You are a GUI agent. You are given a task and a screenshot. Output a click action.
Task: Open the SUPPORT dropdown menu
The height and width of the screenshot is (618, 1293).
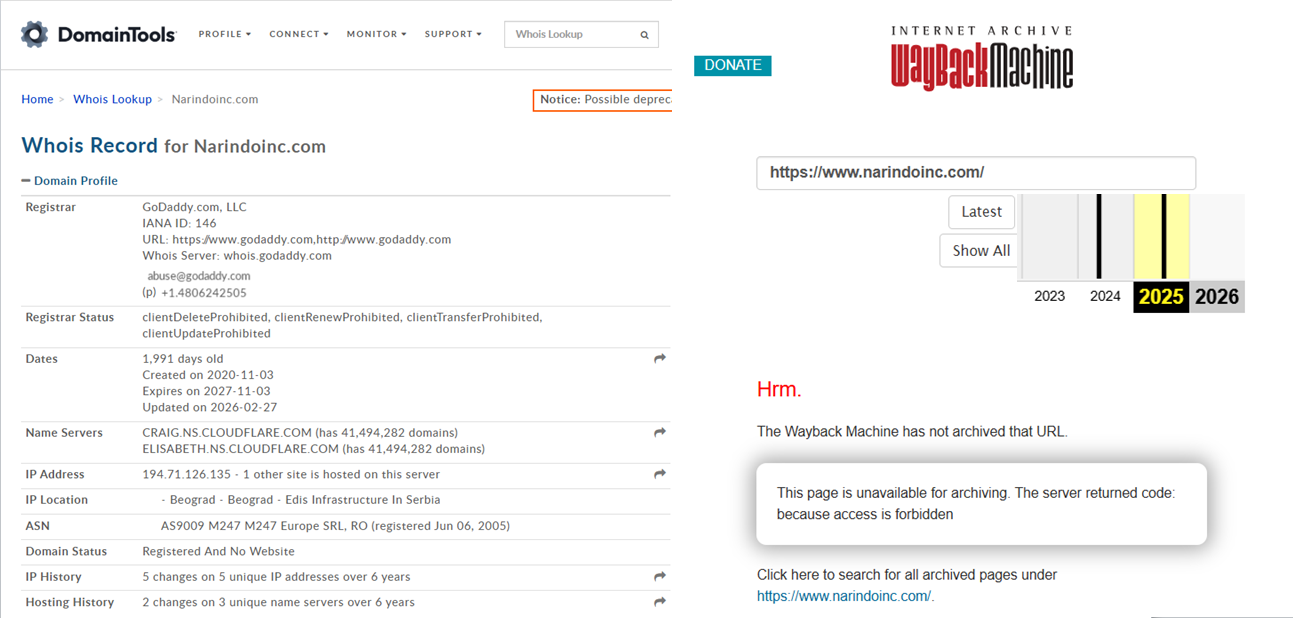click(453, 34)
